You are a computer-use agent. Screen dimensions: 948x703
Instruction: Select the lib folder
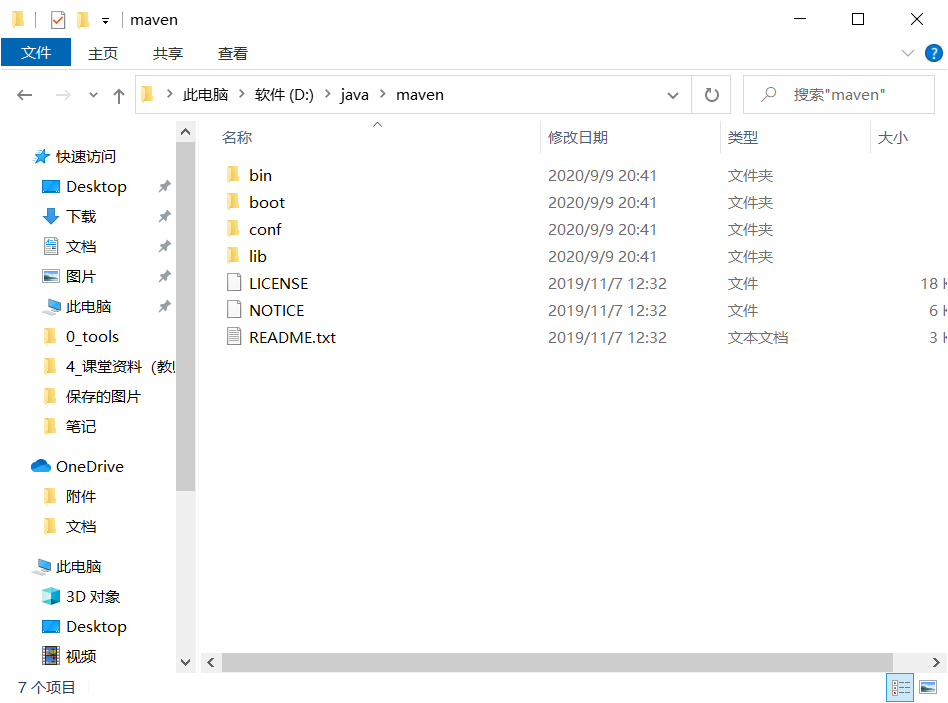(x=258, y=256)
